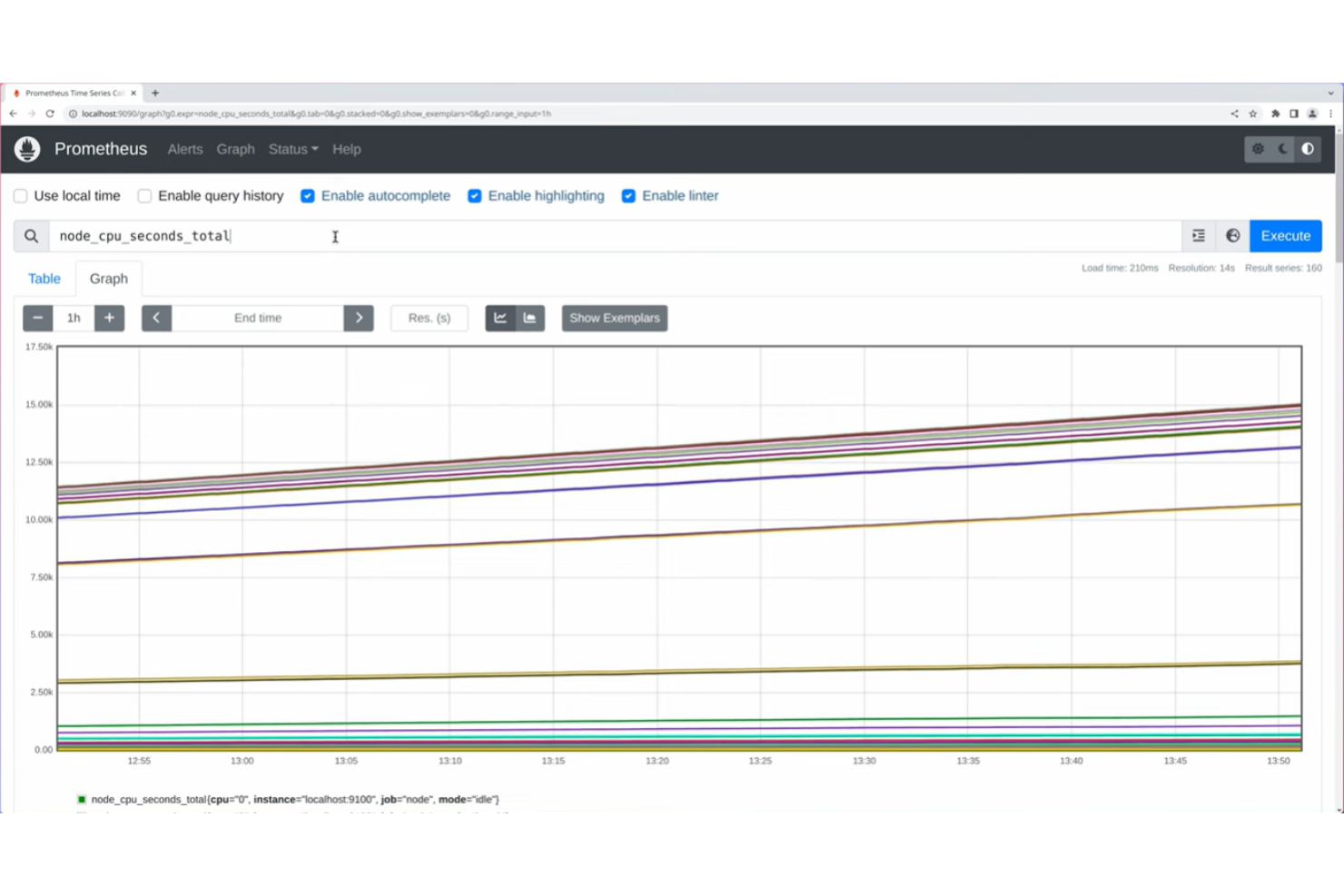The width and height of the screenshot is (1344, 896).
Task: Check the Use local time checkbox
Action: coord(20,195)
